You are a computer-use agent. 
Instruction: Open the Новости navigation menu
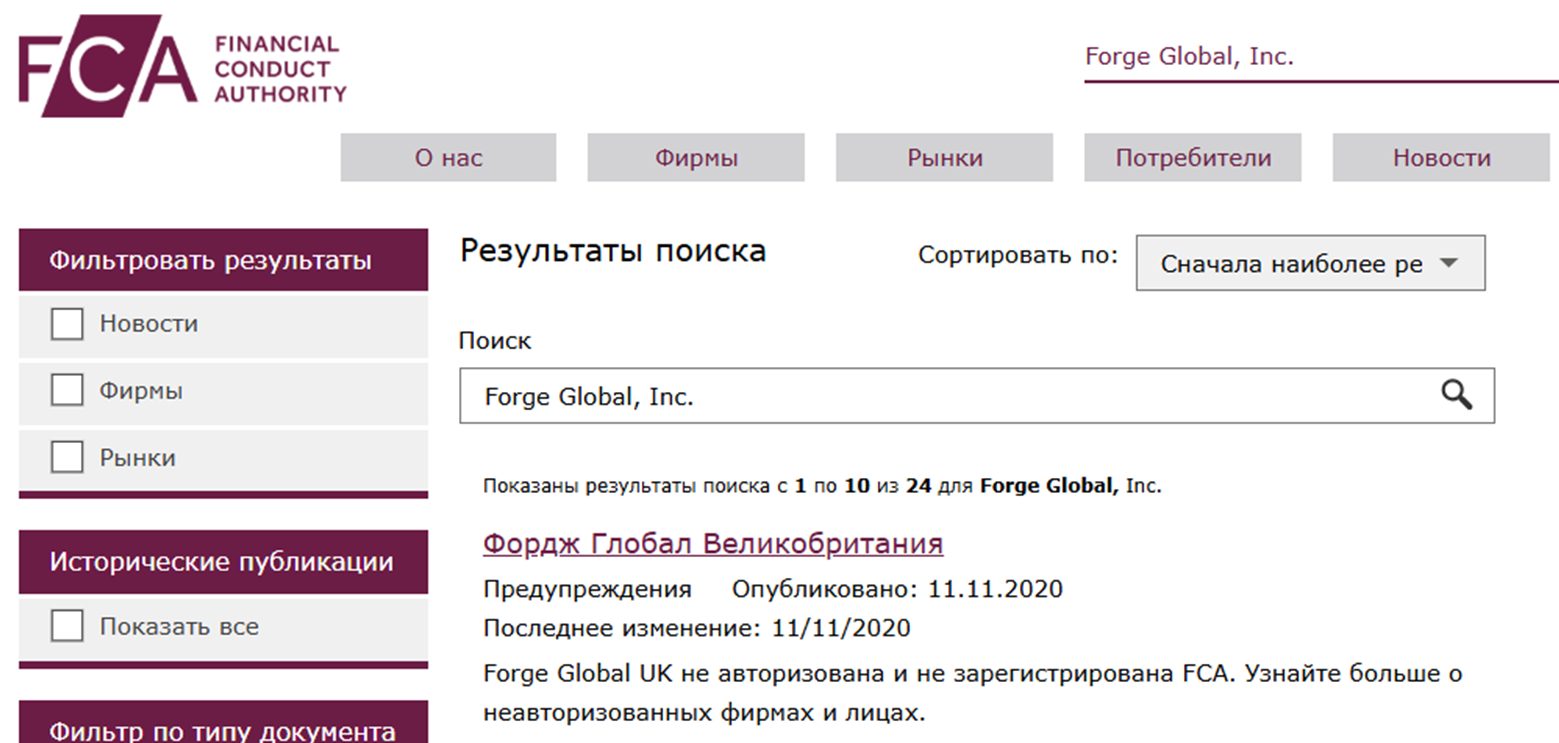[1441, 158]
